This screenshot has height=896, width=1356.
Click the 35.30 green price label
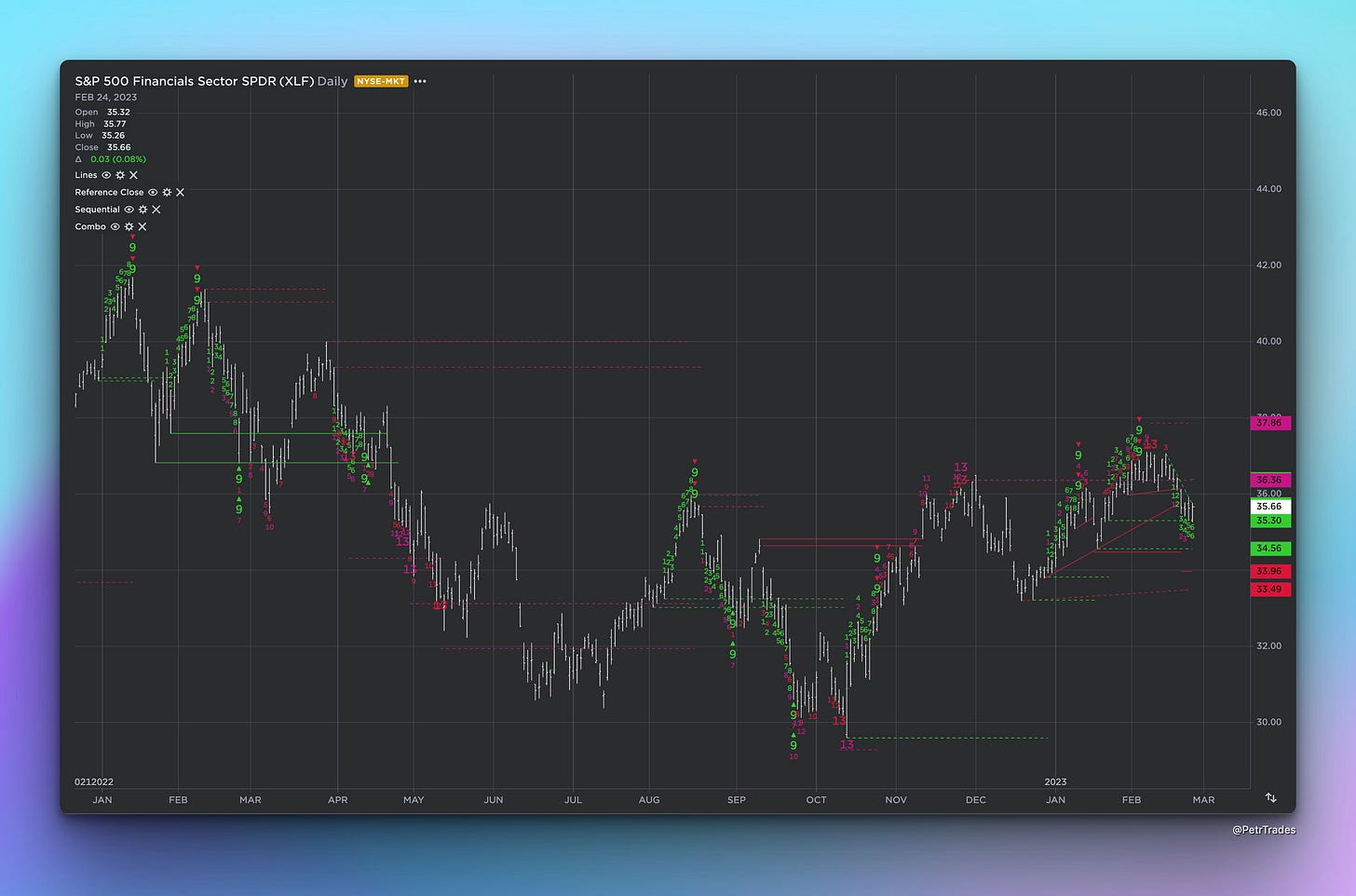pos(1271,521)
